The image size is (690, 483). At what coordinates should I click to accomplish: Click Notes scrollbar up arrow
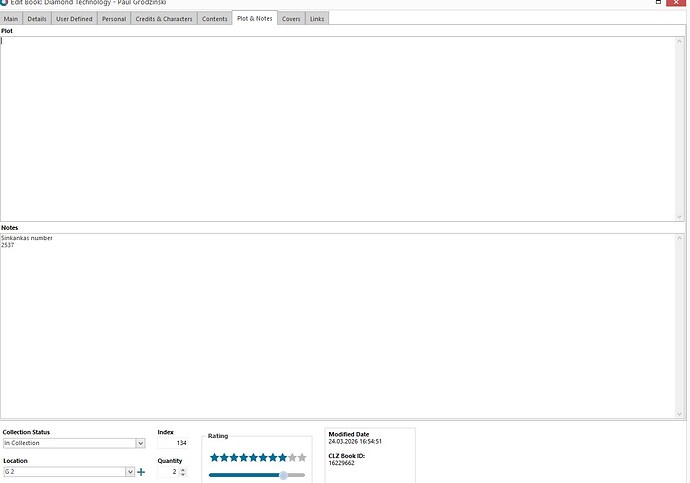(x=679, y=238)
